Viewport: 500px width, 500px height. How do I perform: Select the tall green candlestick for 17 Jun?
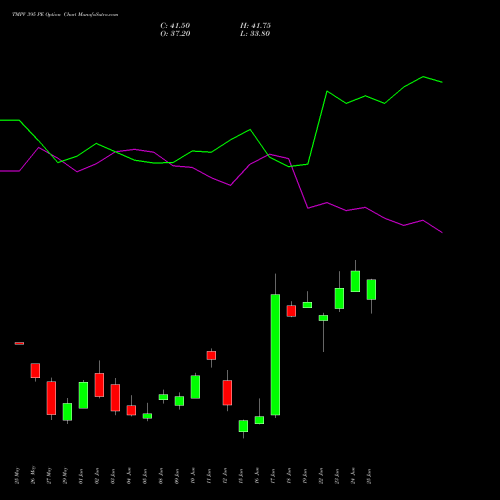[275, 354]
